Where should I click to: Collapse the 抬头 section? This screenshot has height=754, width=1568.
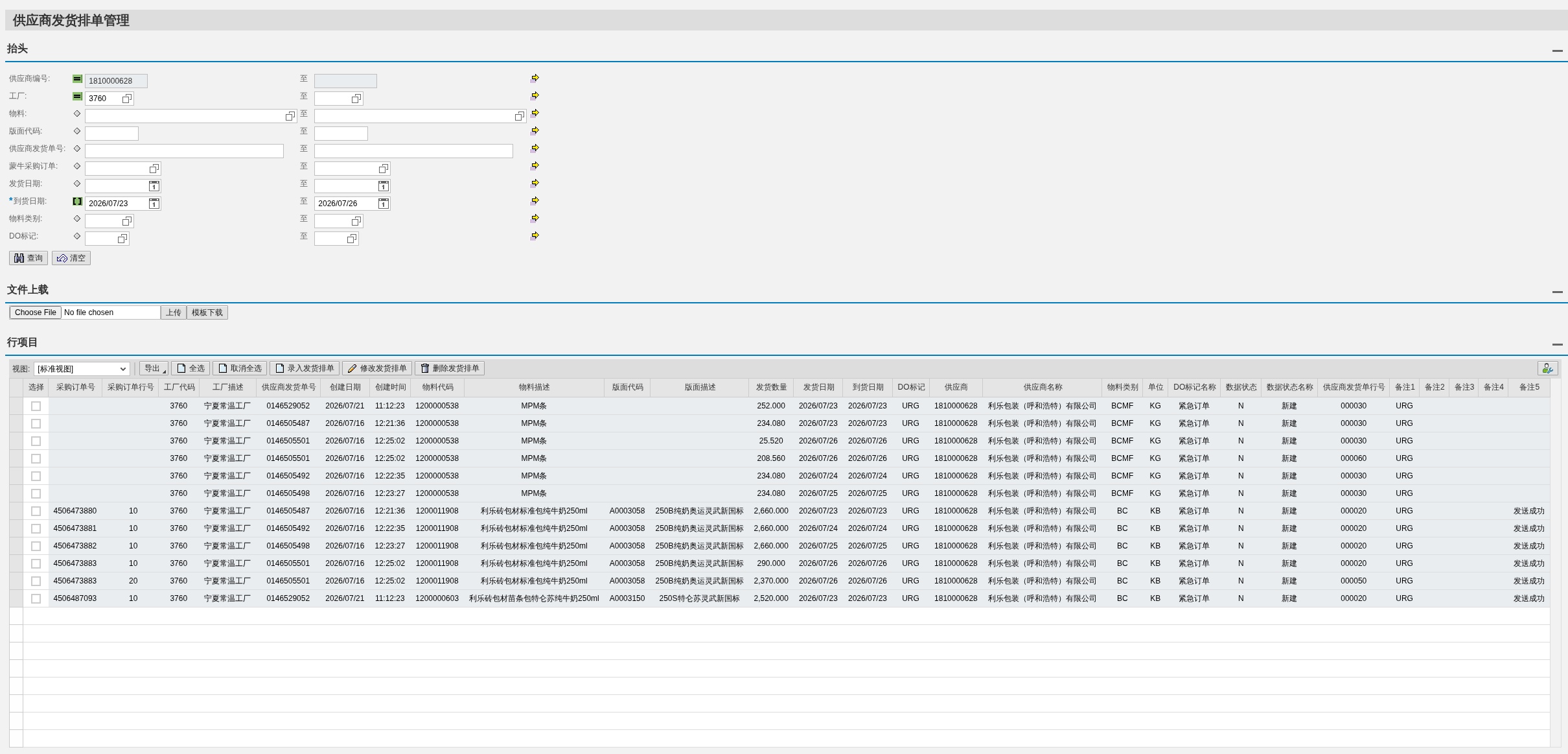pyautogui.click(x=1558, y=51)
